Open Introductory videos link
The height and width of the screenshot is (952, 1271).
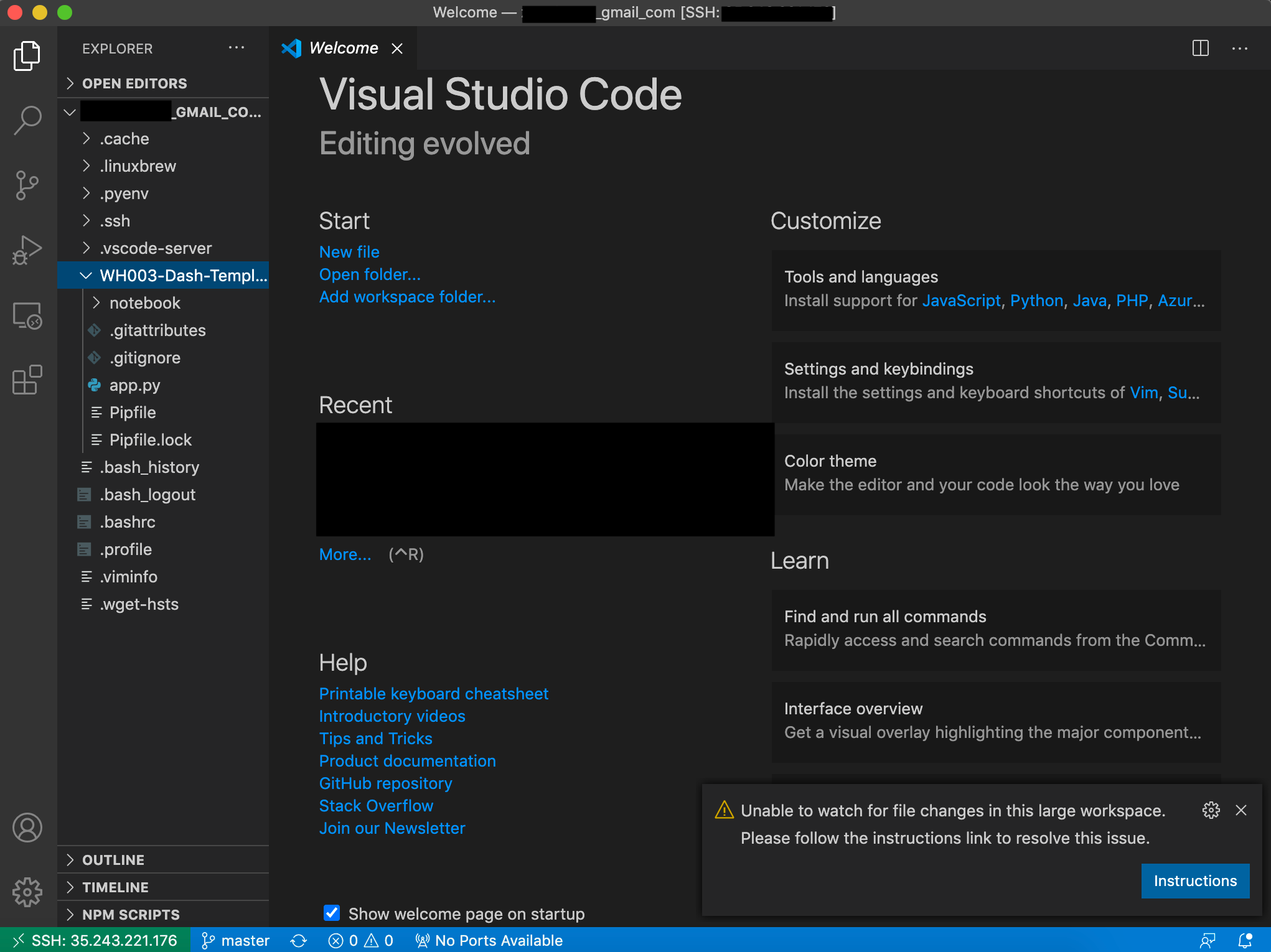[x=392, y=716]
